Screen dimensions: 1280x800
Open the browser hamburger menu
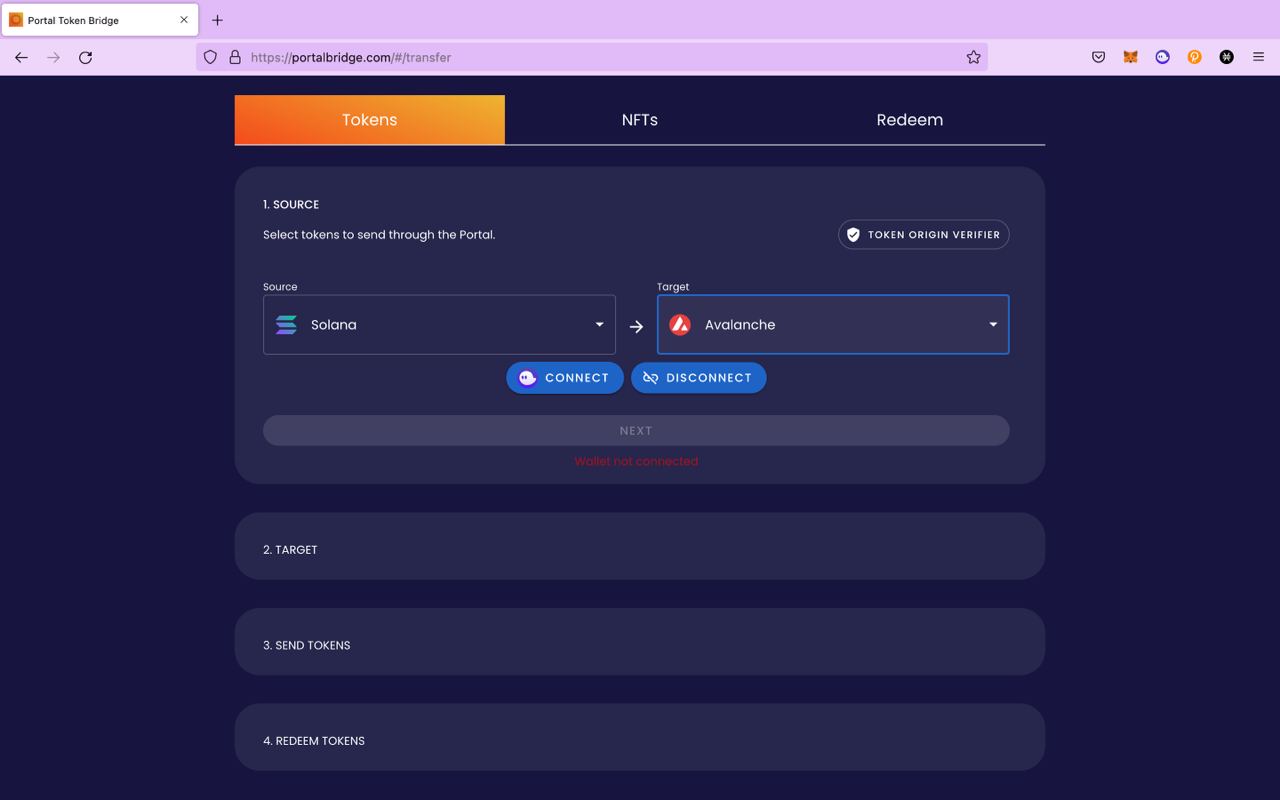(x=1258, y=57)
